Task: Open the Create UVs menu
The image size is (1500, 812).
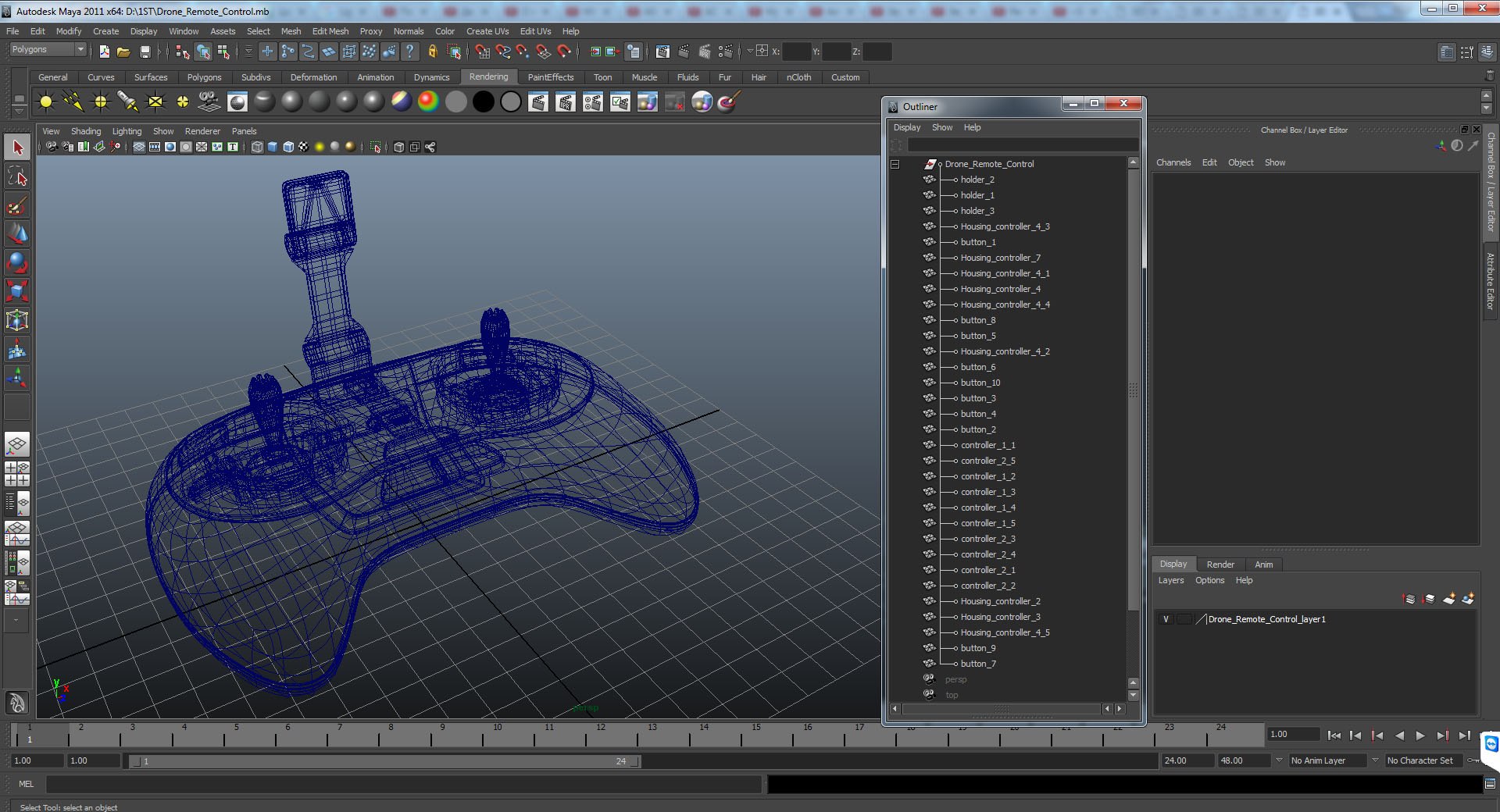Action: click(487, 31)
